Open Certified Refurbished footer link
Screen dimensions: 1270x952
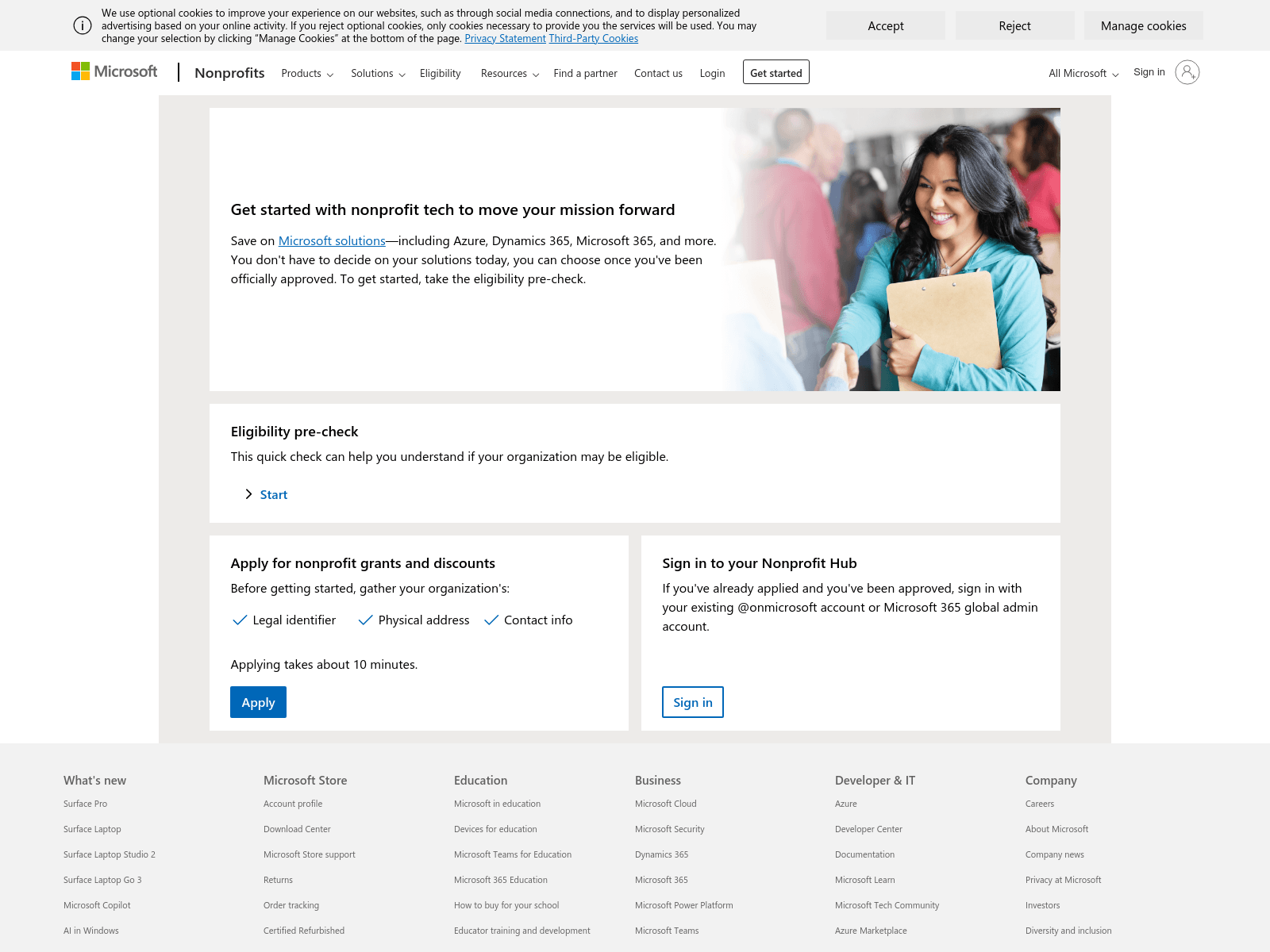pos(304,931)
